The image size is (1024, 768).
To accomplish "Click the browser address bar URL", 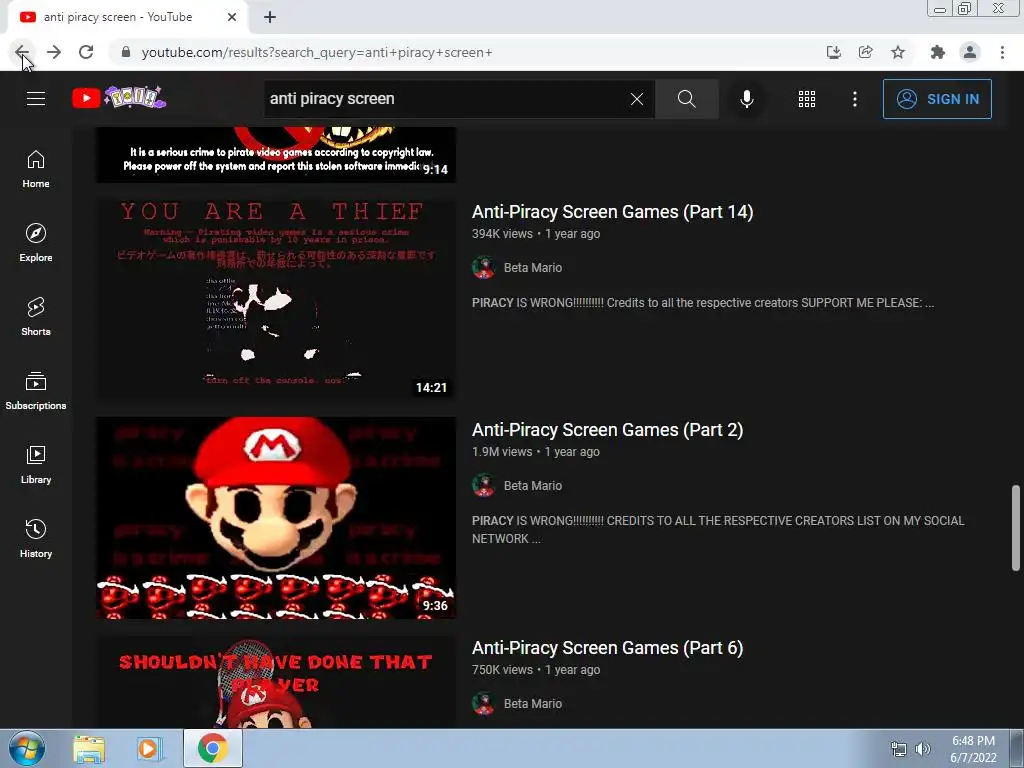I will coord(317,52).
